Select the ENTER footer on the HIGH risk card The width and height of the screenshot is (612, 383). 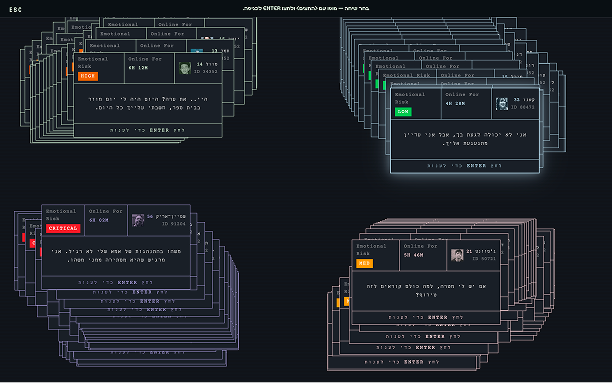(148, 130)
